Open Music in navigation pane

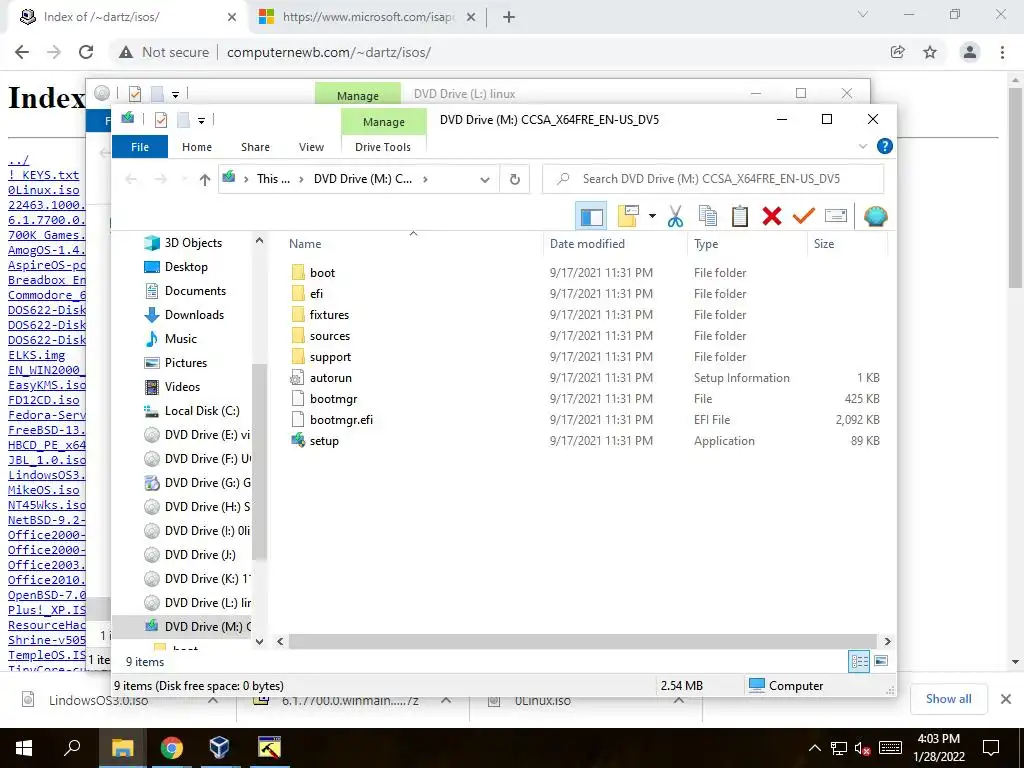[180, 339]
